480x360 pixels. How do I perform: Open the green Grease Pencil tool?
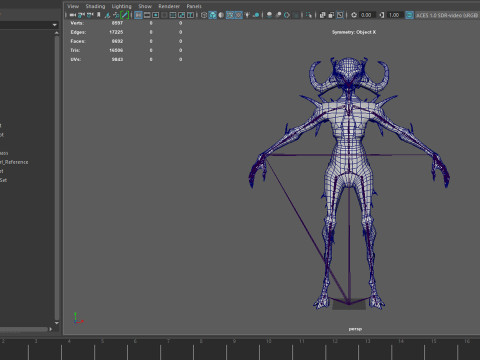point(124,15)
